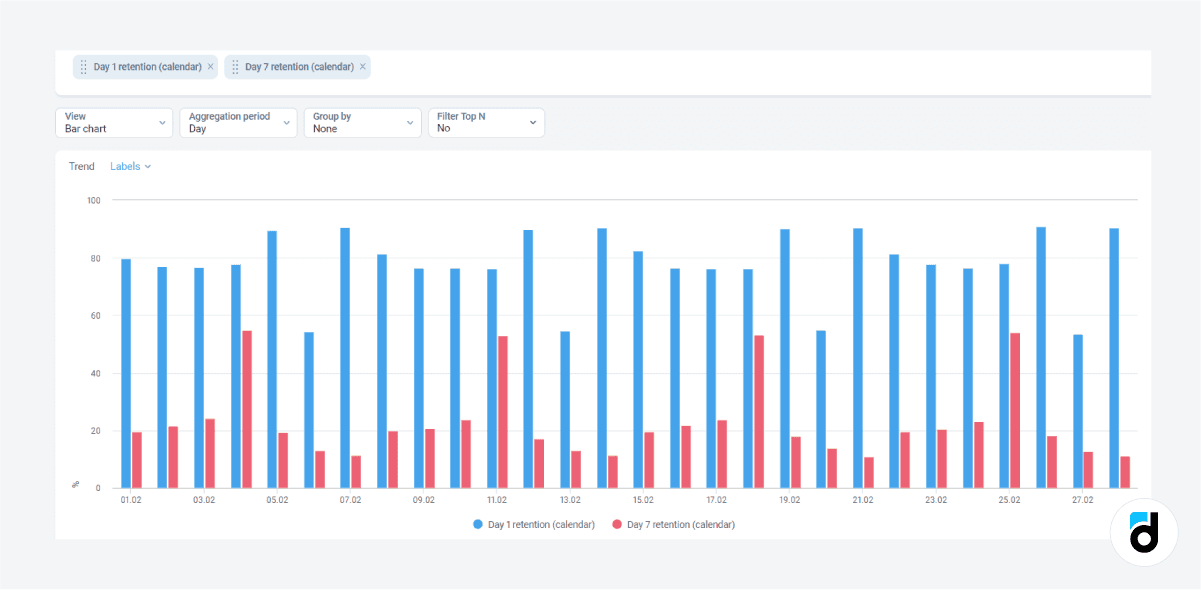The width and height of the screenshot is (1201, 590).
Task: Click the blue bar for 05.02
Action: point(272,360)
